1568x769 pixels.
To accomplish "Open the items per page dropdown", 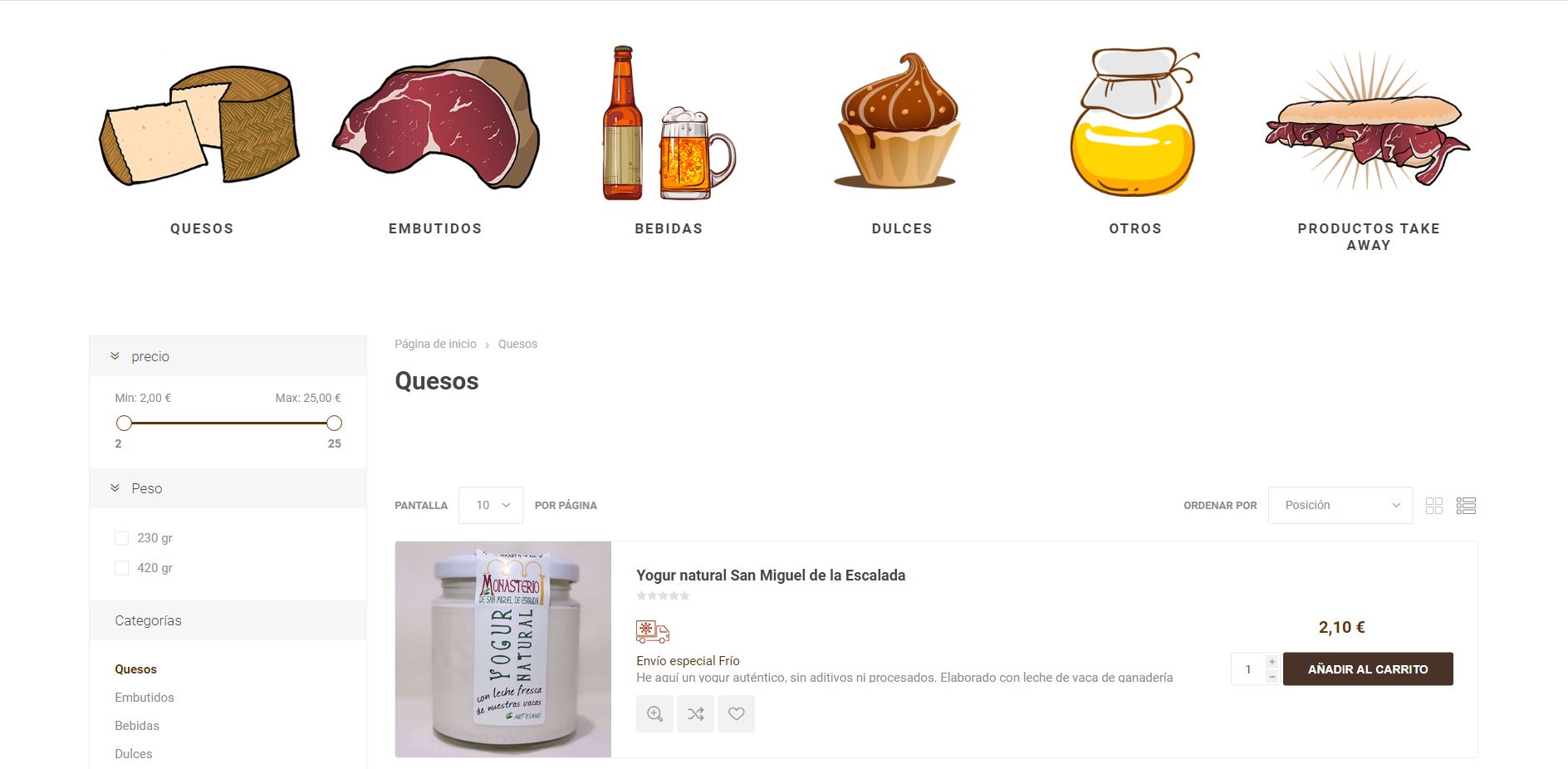I will tap(491, 505).
